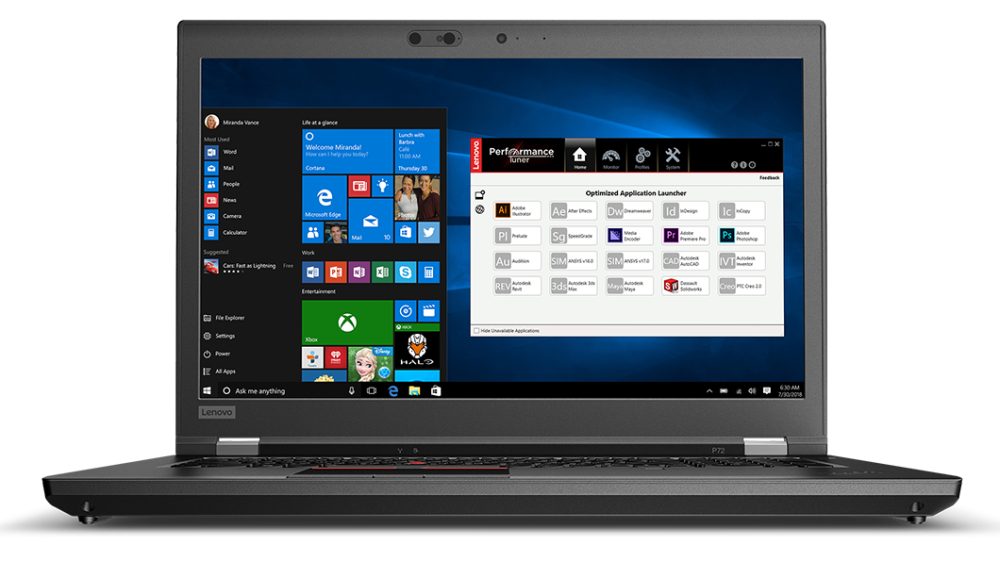The width and height of the screenshot is (1000, 562).
Task: Click the Autodesk Inventor tile
Action: 741,261
